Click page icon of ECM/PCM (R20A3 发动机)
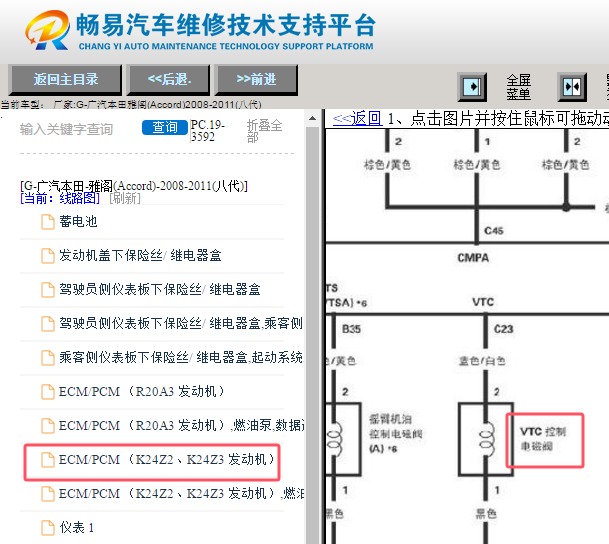609x544 pixels. (x=48, y=391)
